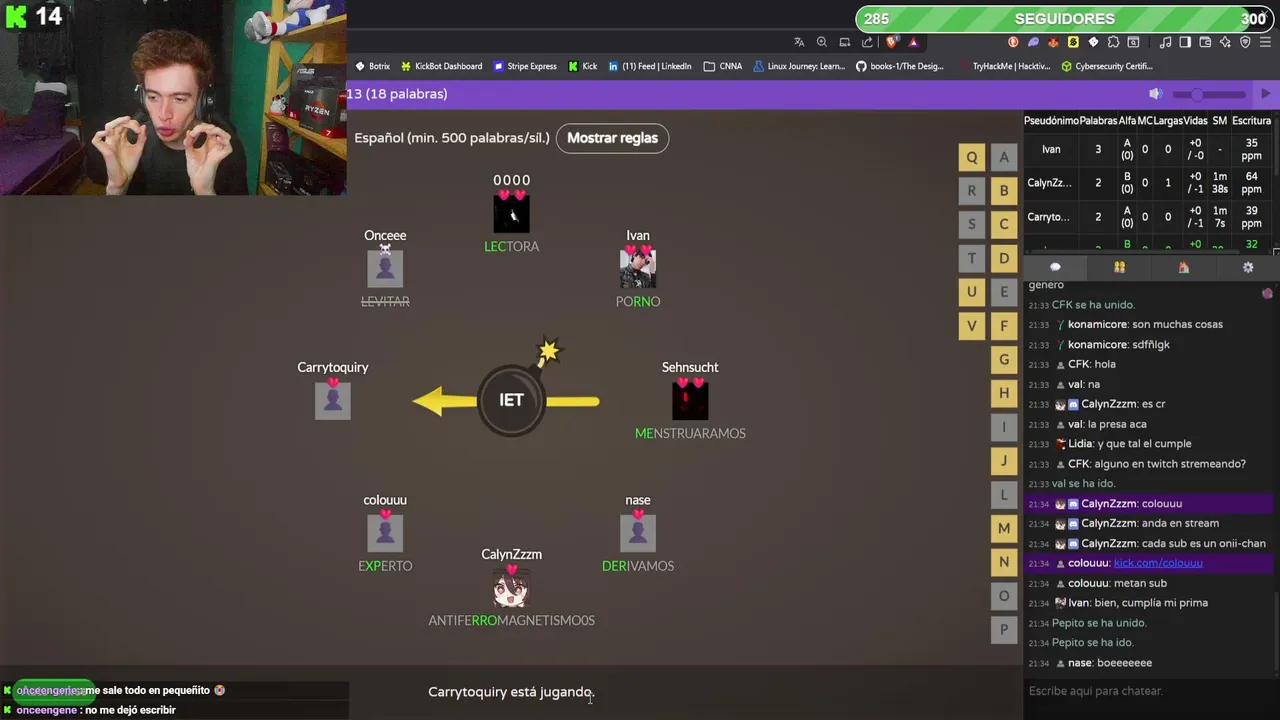Open the Leo AI sparkle icon
The height and width of the screenshot is (720, 1280).
(1225, 42)
